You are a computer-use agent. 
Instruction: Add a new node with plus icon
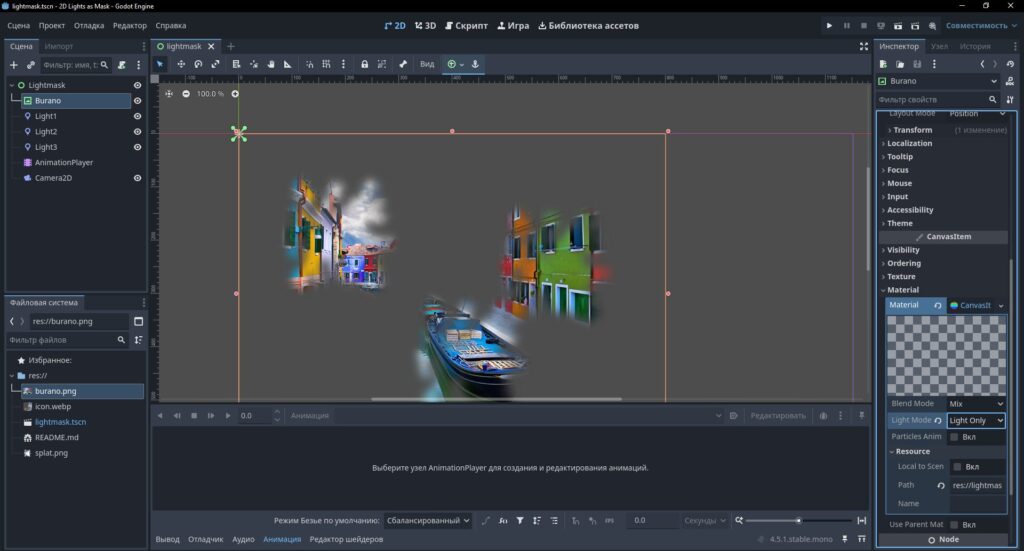(x=14, y=65)
